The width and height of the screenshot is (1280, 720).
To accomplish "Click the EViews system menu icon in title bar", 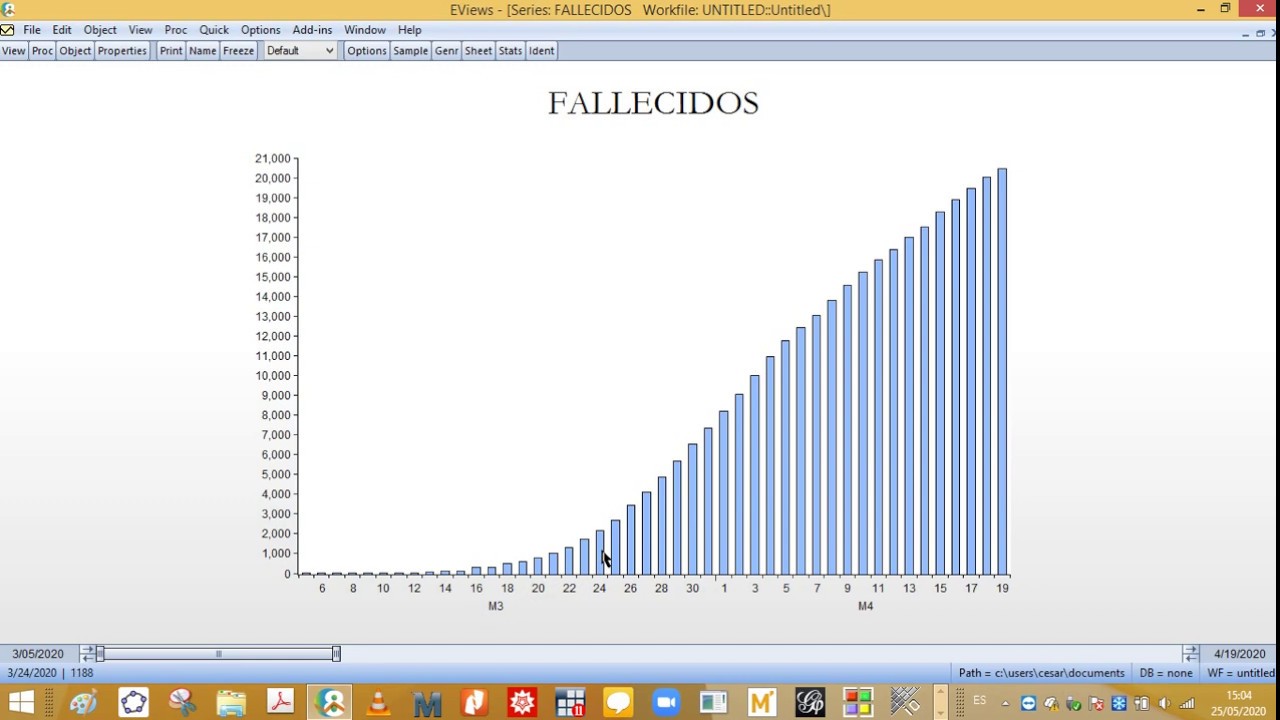I will click(8, 10).
